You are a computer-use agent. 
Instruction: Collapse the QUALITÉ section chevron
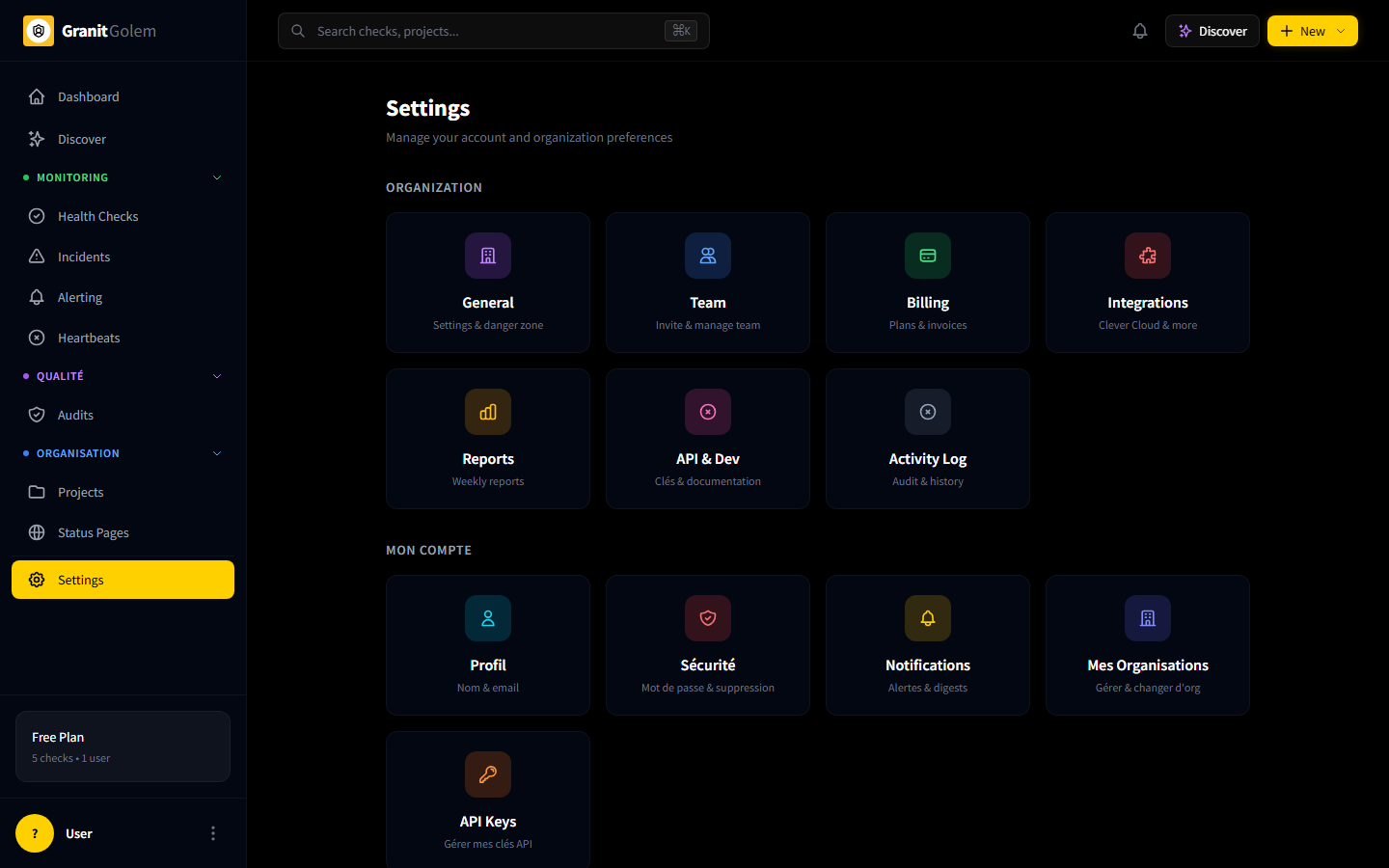[217, 376]
